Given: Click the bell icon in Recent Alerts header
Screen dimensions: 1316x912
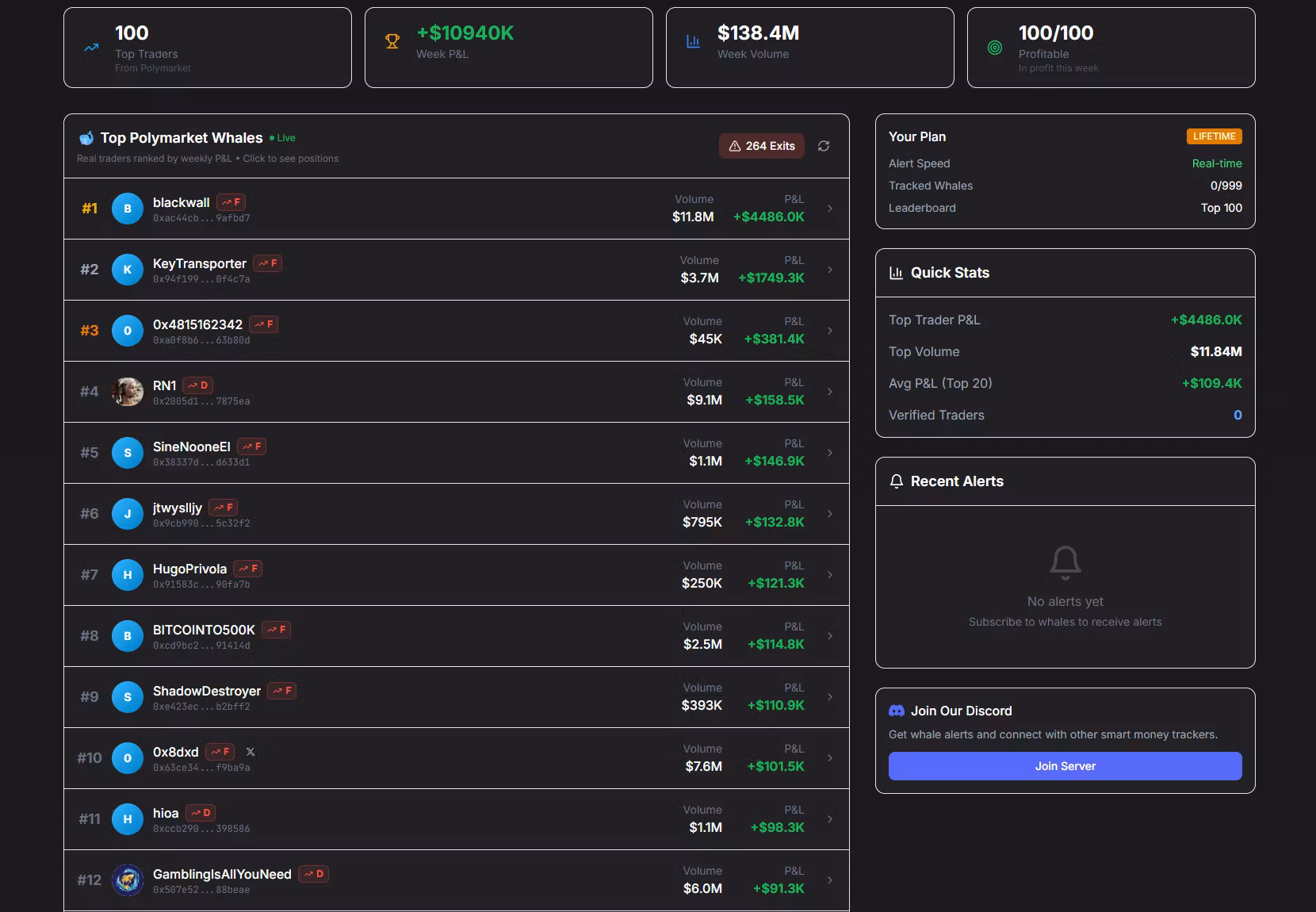Looking at the screenshot, I should 897,481.
